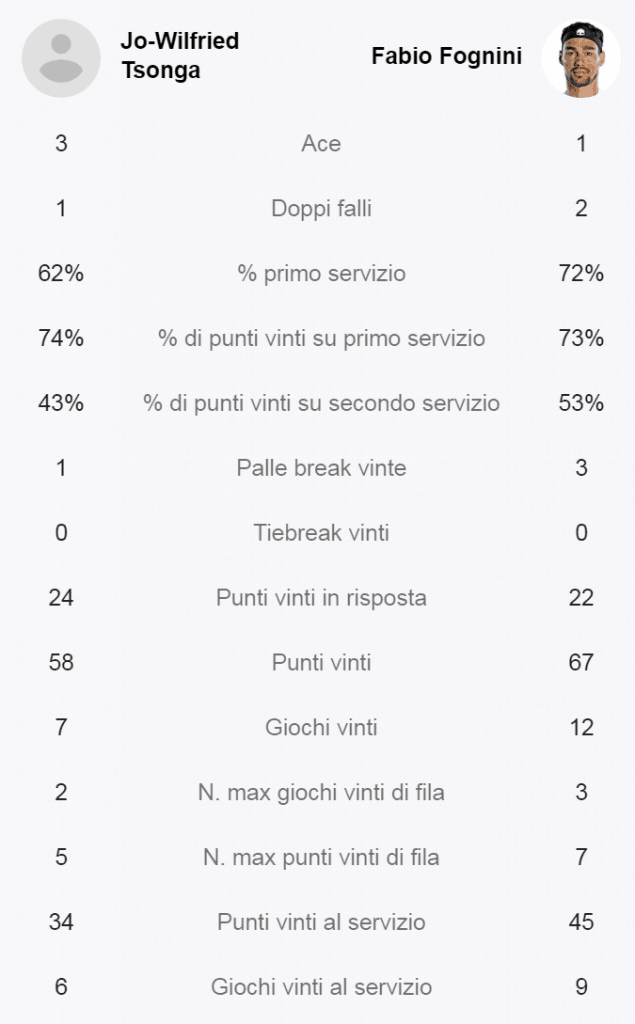Select the Tiebreak vinti label

point(321,533)
